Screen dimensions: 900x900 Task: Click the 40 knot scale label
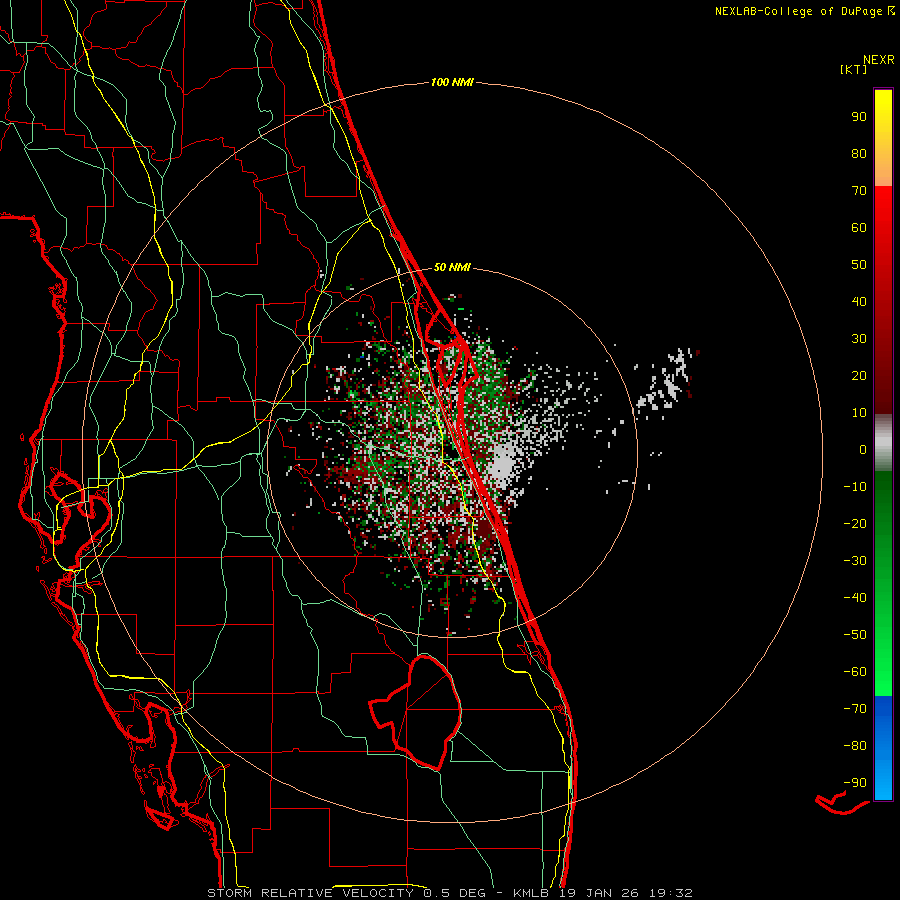pyautogui.click(x=859, y=302)
